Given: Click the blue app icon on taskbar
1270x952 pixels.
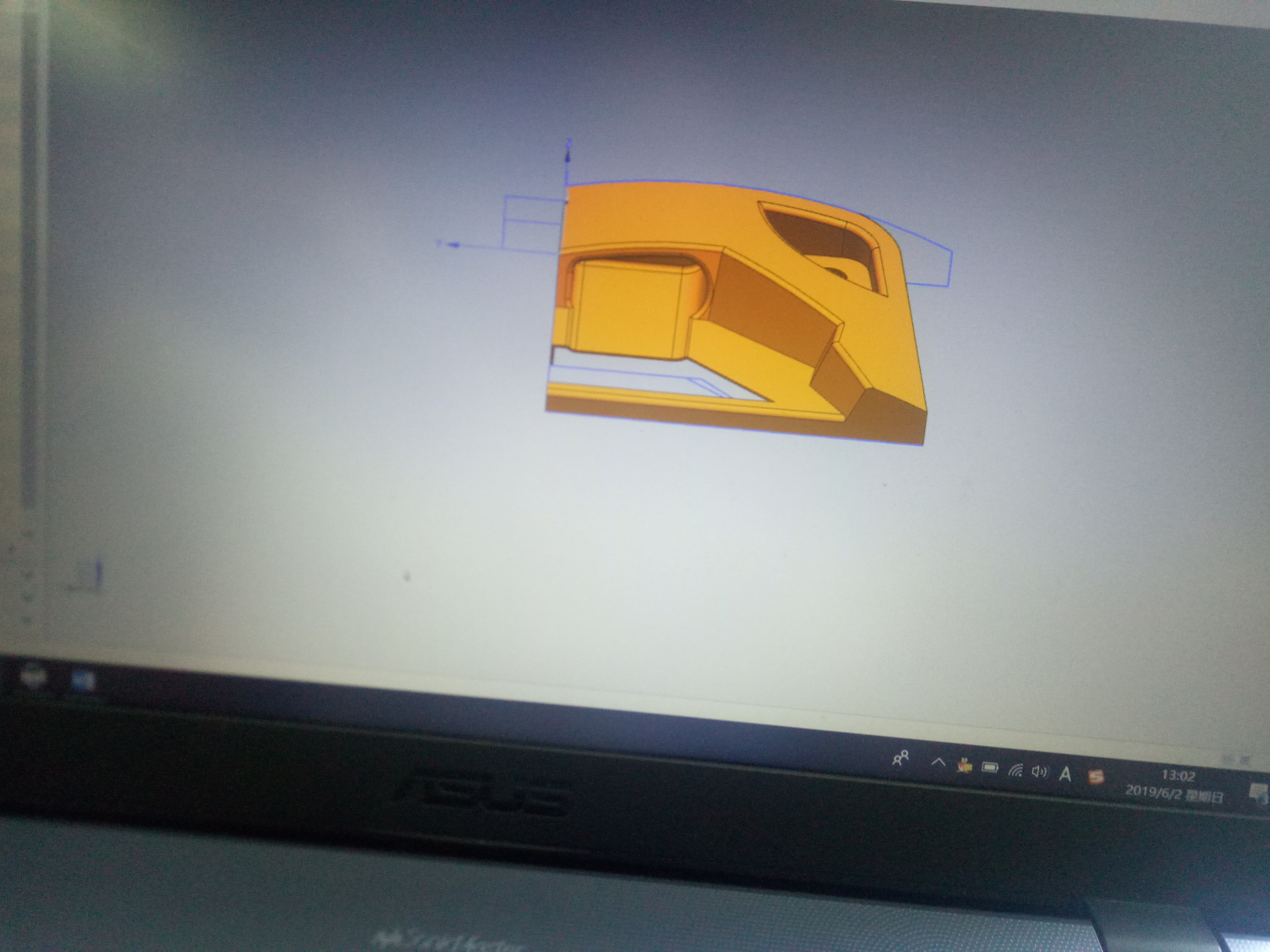Looking at the screenshot, I should click(83, 681).
